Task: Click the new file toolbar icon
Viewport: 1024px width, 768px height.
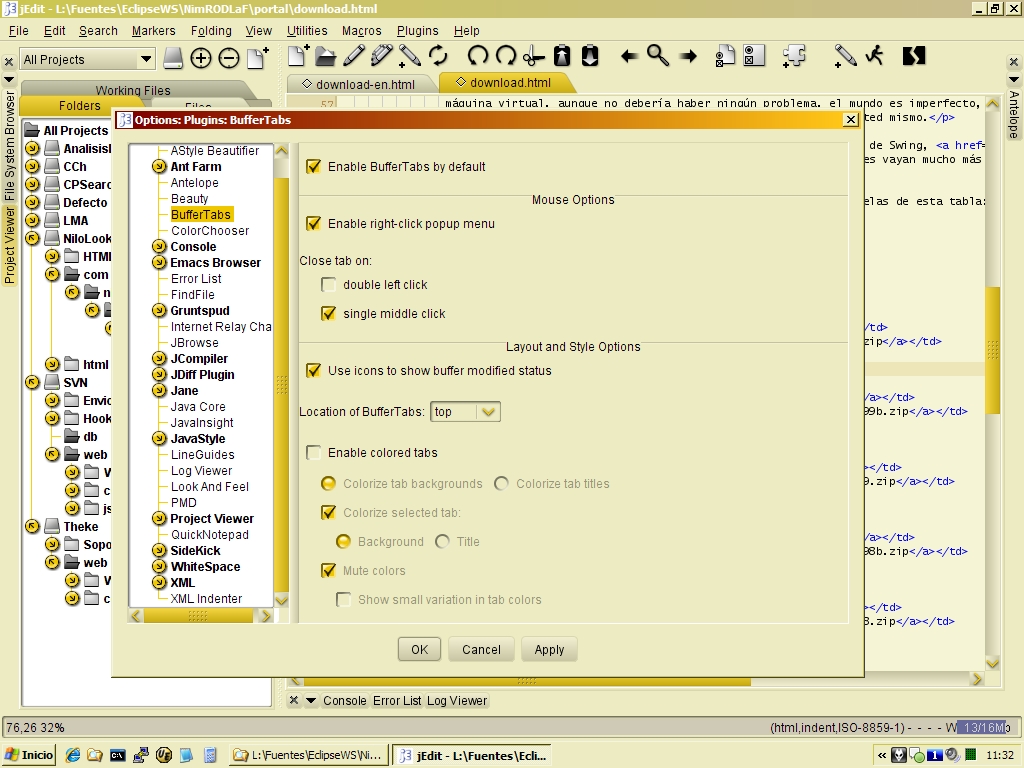Action: tap(298, 56)
